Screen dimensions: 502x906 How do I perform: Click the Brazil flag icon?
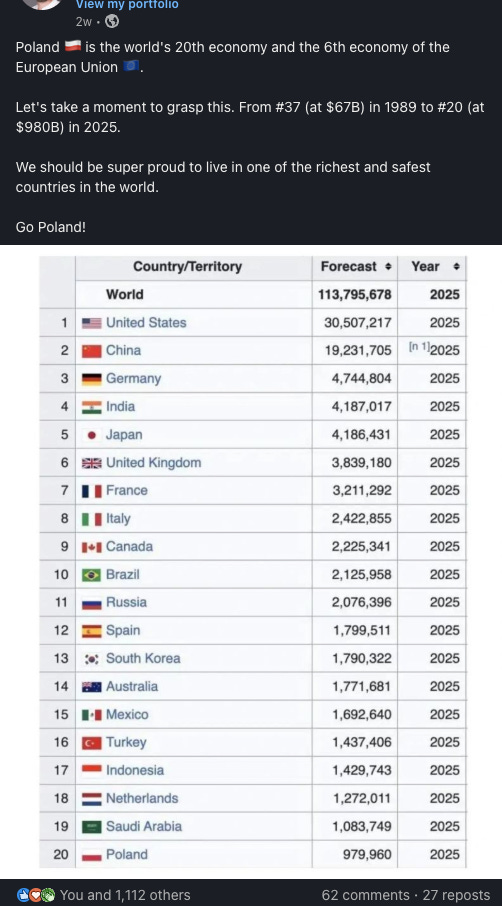(91, 575)
